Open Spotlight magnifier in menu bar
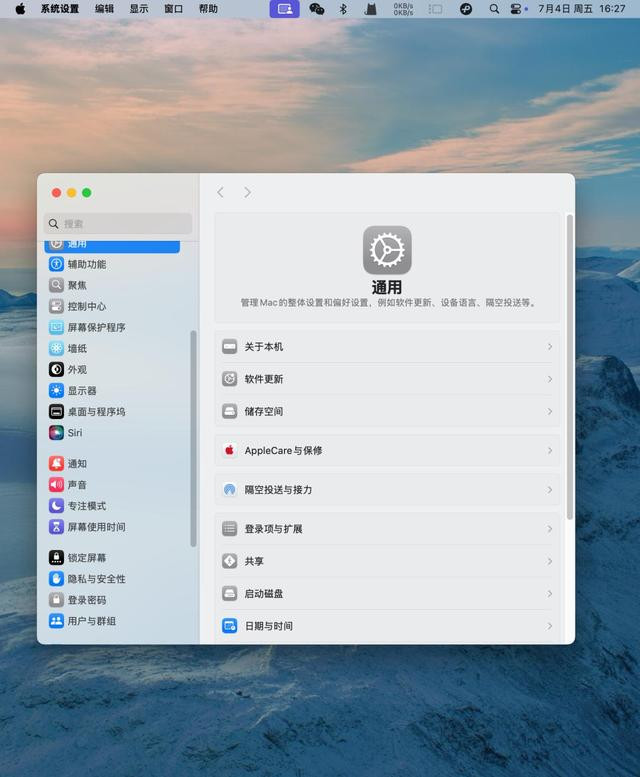The image size is (640, 777). click(x=494, y=9)
